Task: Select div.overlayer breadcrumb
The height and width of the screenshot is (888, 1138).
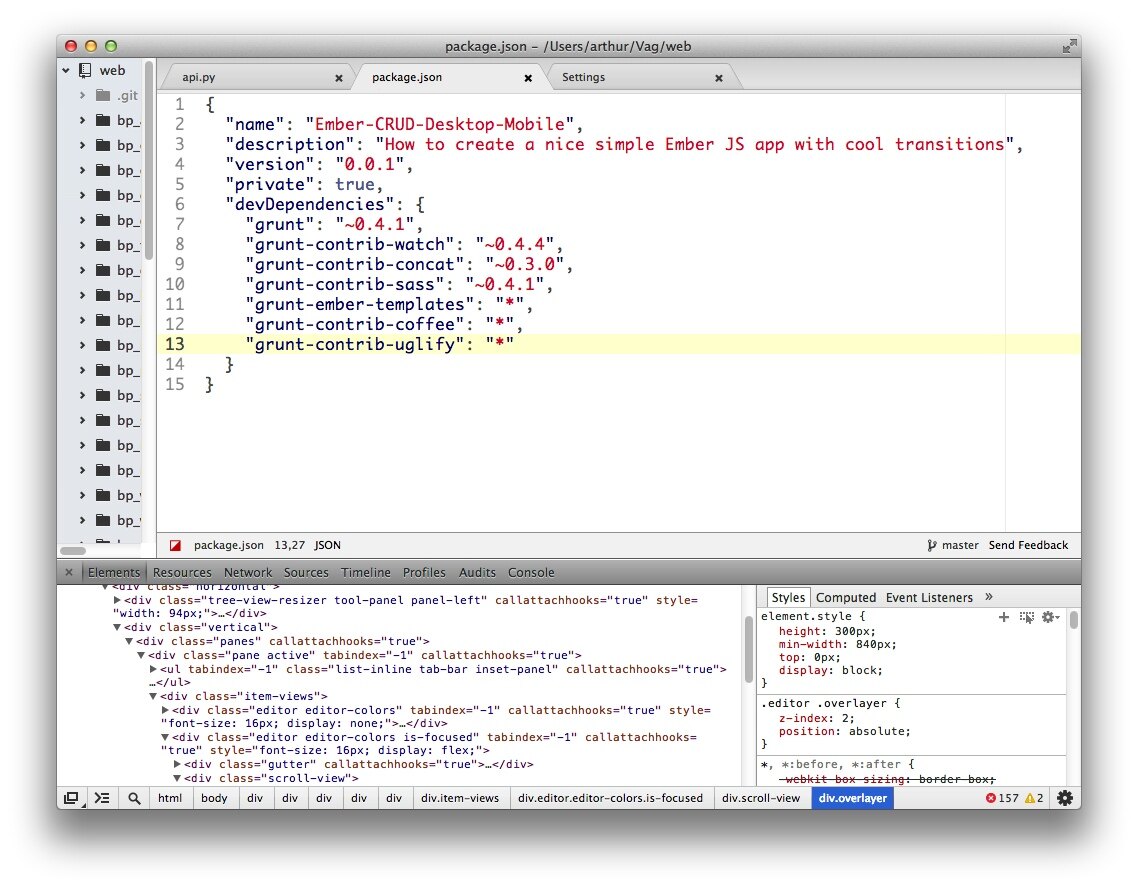Action: pos(853,798)
